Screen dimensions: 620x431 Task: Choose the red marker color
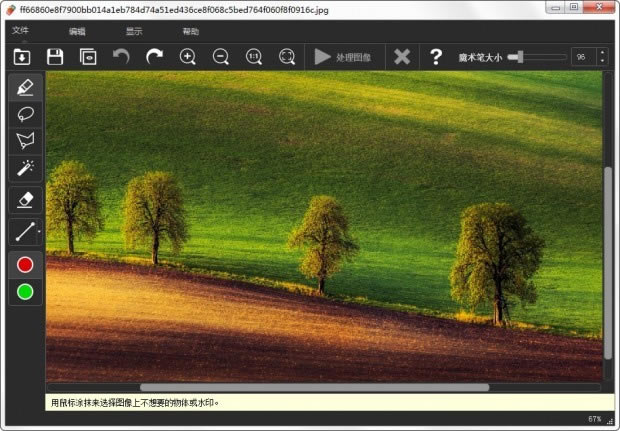pos(25,265)
